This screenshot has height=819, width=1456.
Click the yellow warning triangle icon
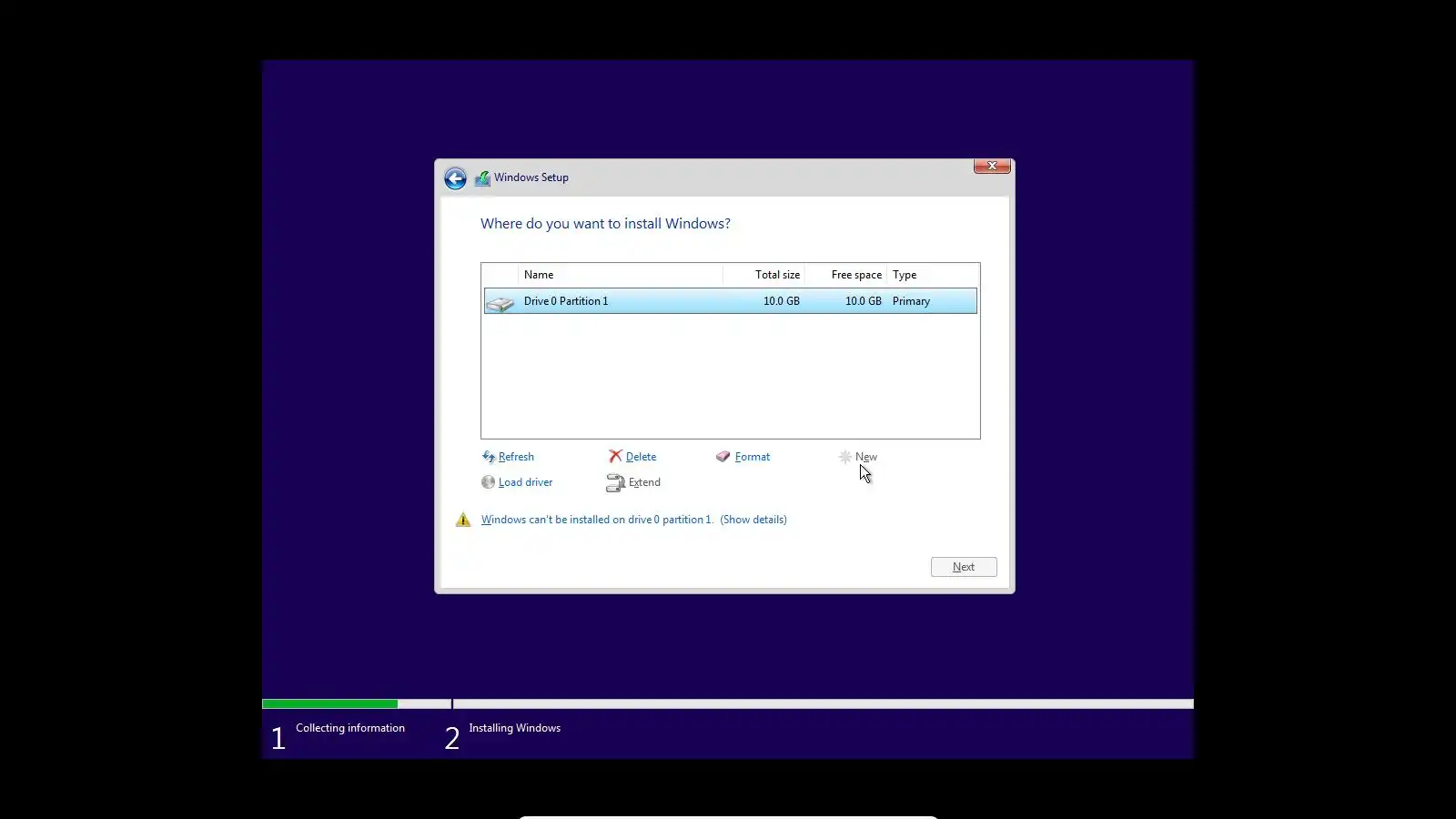pos(463,520)
